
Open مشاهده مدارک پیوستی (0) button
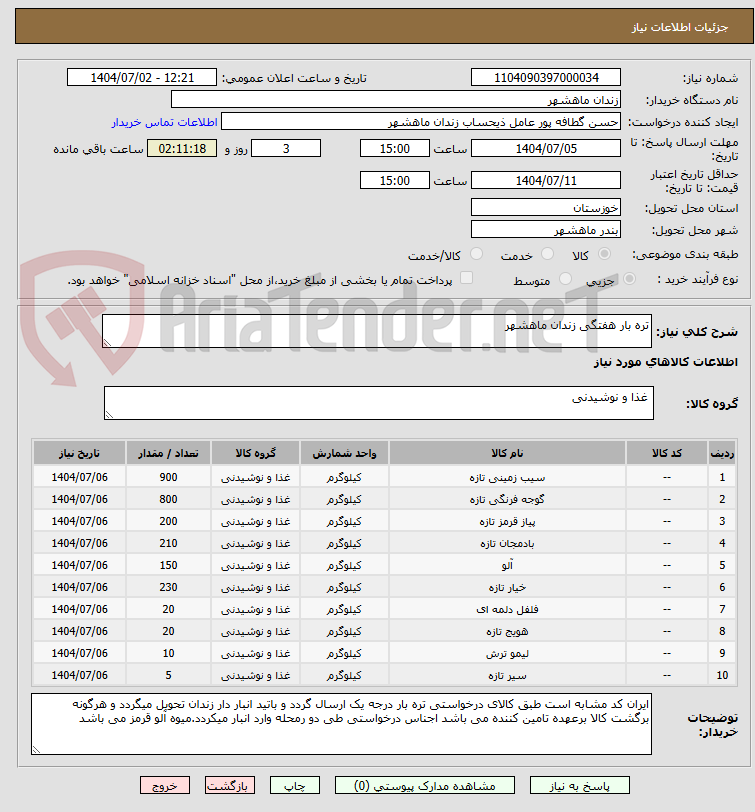[x=425, y=786]
